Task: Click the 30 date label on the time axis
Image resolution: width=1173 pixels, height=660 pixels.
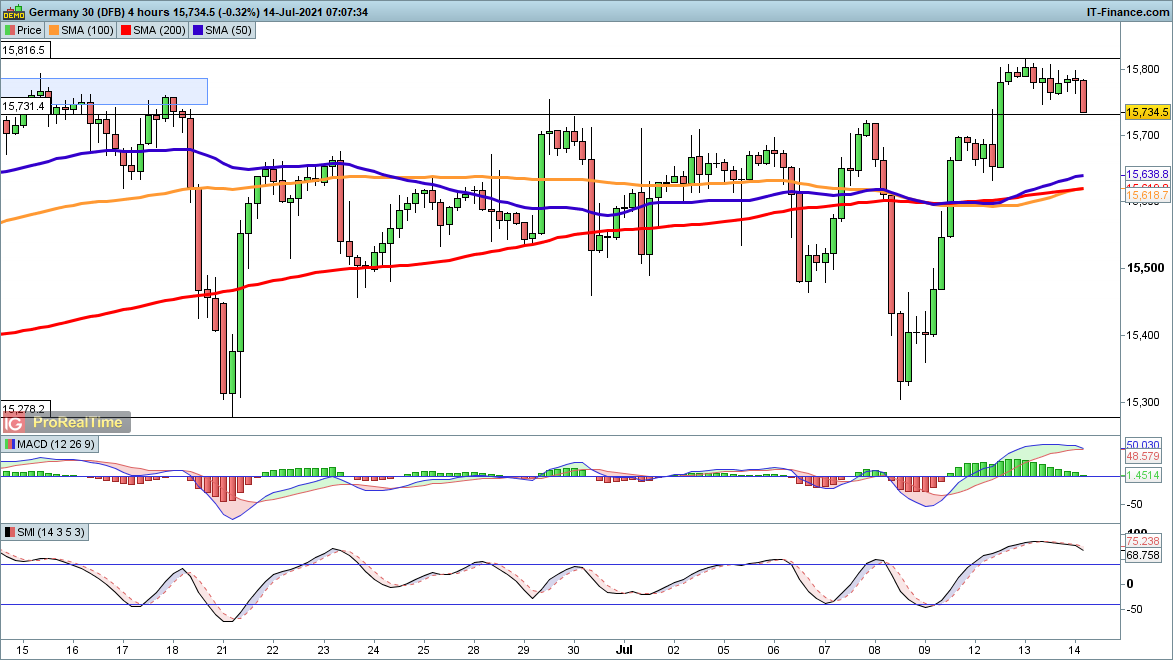Action: pyautogui.click(x=574, y=650)
